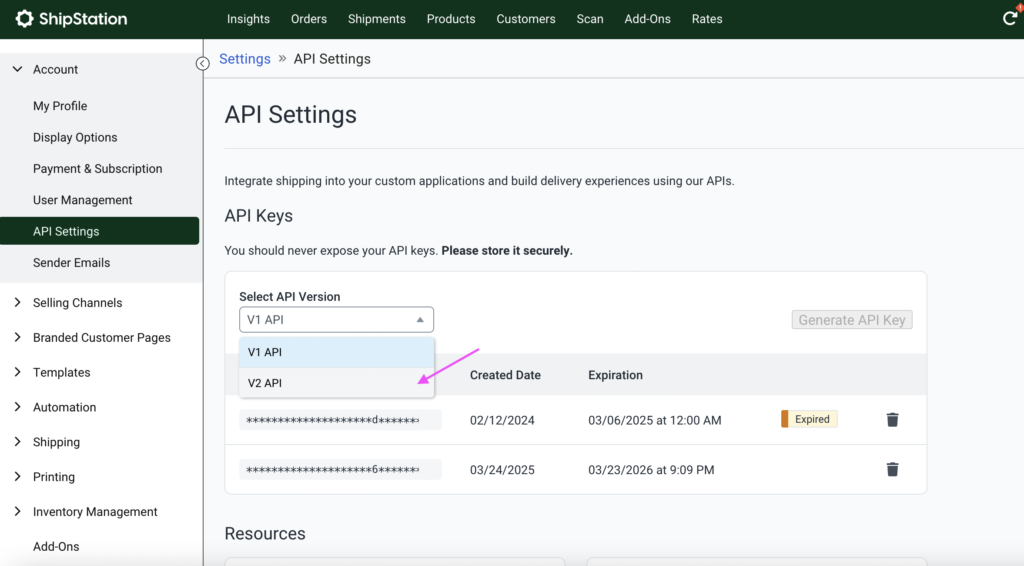
Task: Delete the expired API key via trash icon
Action: (x=892, y=420)
